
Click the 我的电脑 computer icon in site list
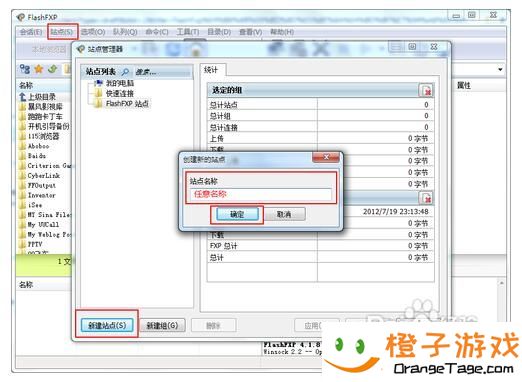[x=98, y=83]
